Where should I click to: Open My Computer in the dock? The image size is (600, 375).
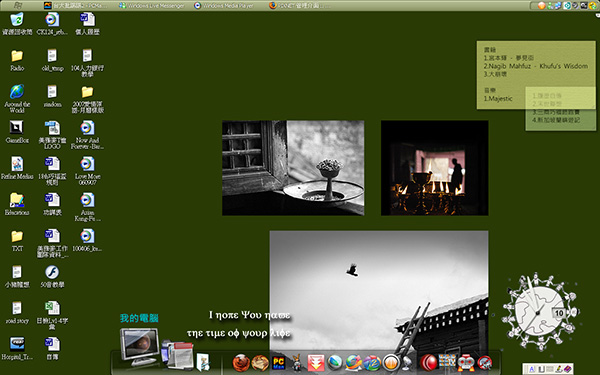point(139,346)
